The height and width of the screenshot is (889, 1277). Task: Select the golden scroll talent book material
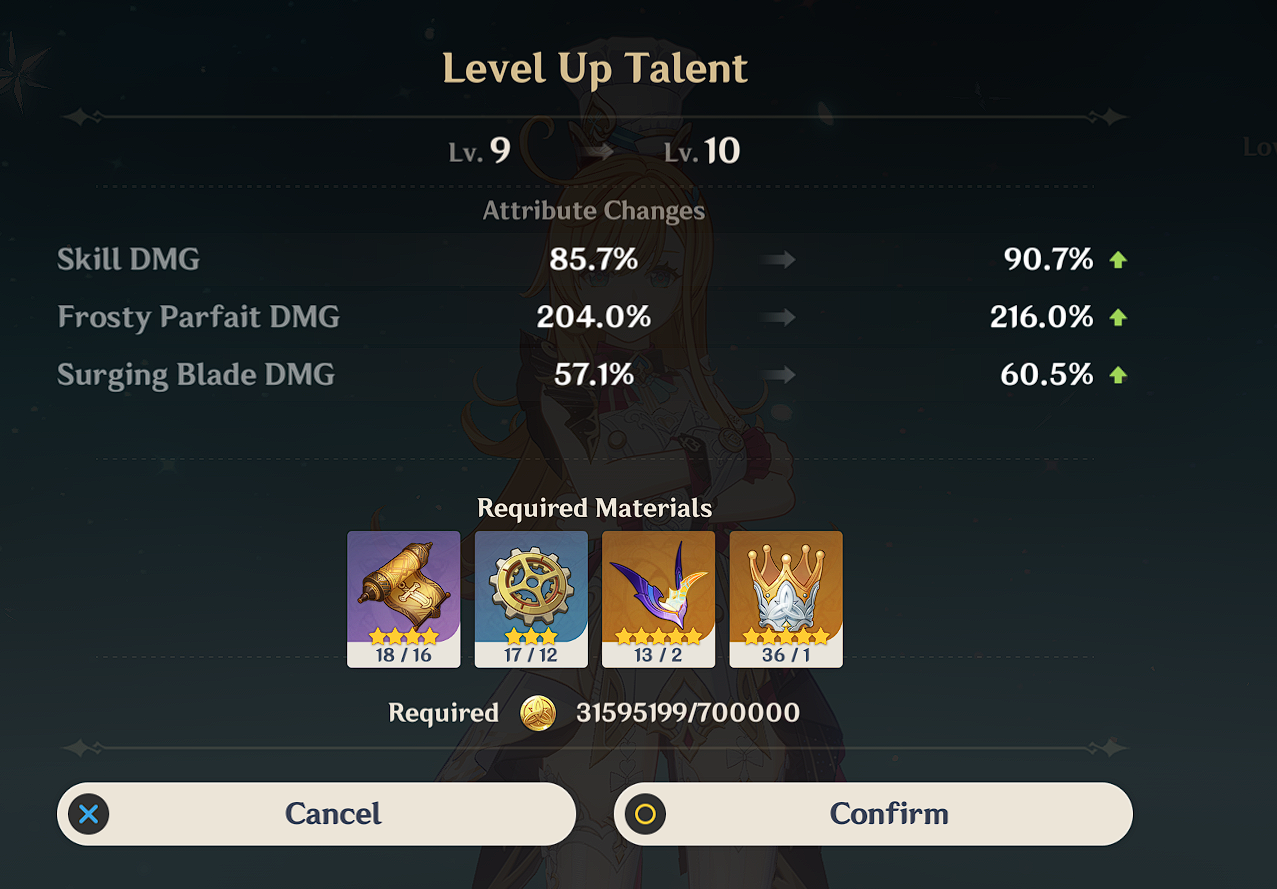pyautogui.click(x=404, y=598)
